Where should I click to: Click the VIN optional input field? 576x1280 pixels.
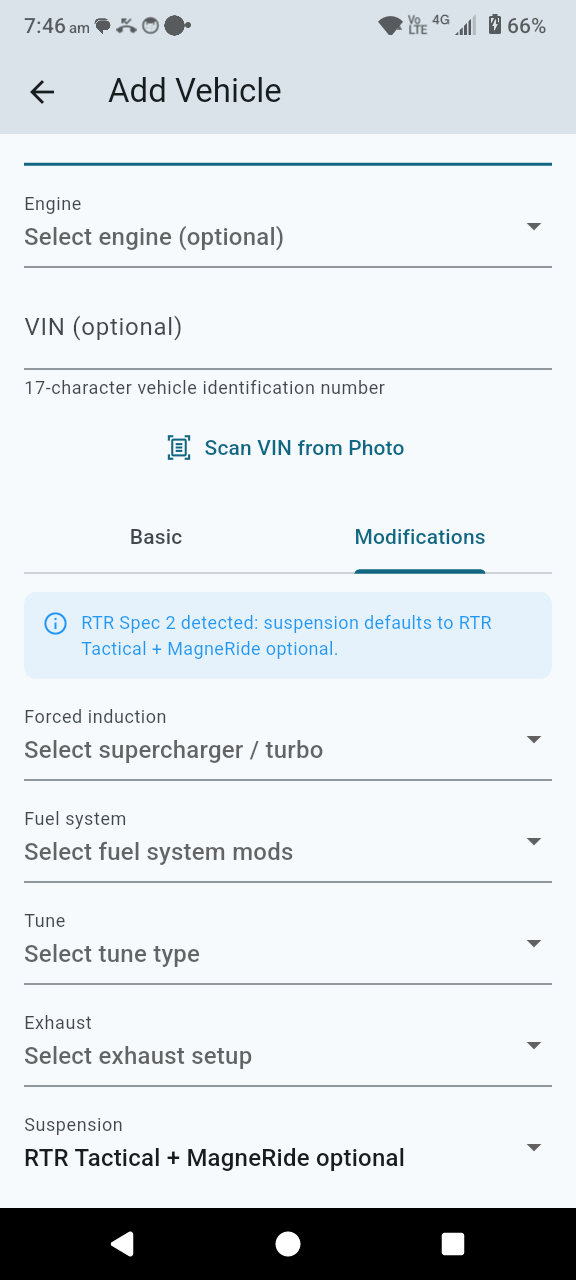click(287, 327)
